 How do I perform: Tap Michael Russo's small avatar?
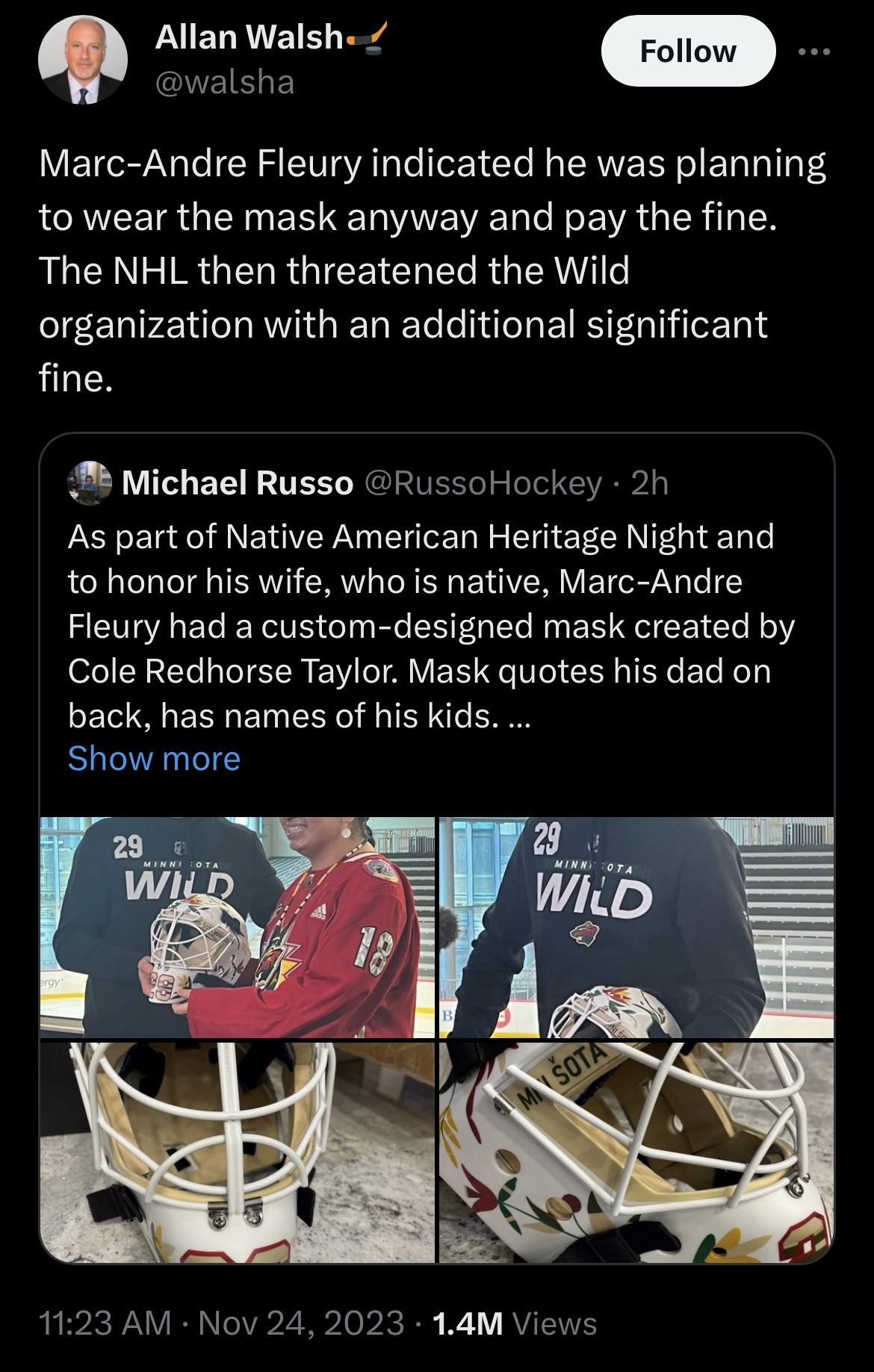[x=88, y=483]
